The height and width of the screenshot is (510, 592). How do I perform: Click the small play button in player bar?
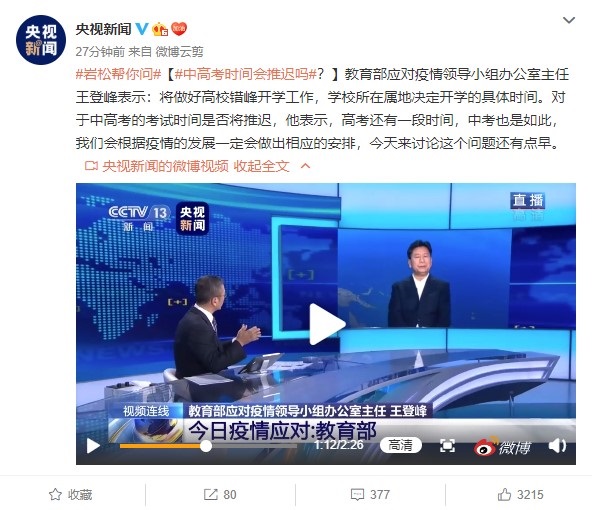click(x=93, y=446)
